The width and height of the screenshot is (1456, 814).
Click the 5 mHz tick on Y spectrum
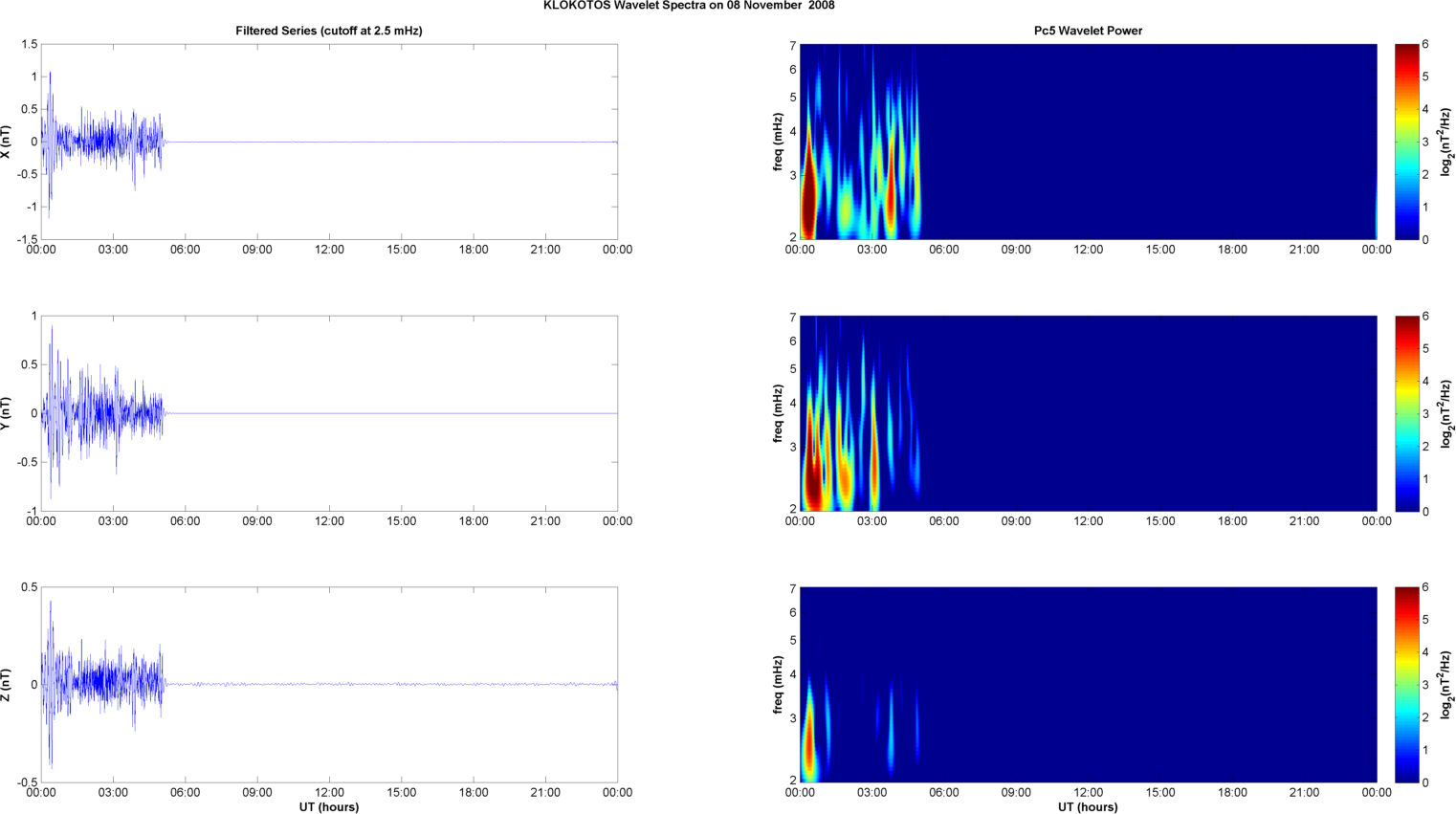(793, 369)
